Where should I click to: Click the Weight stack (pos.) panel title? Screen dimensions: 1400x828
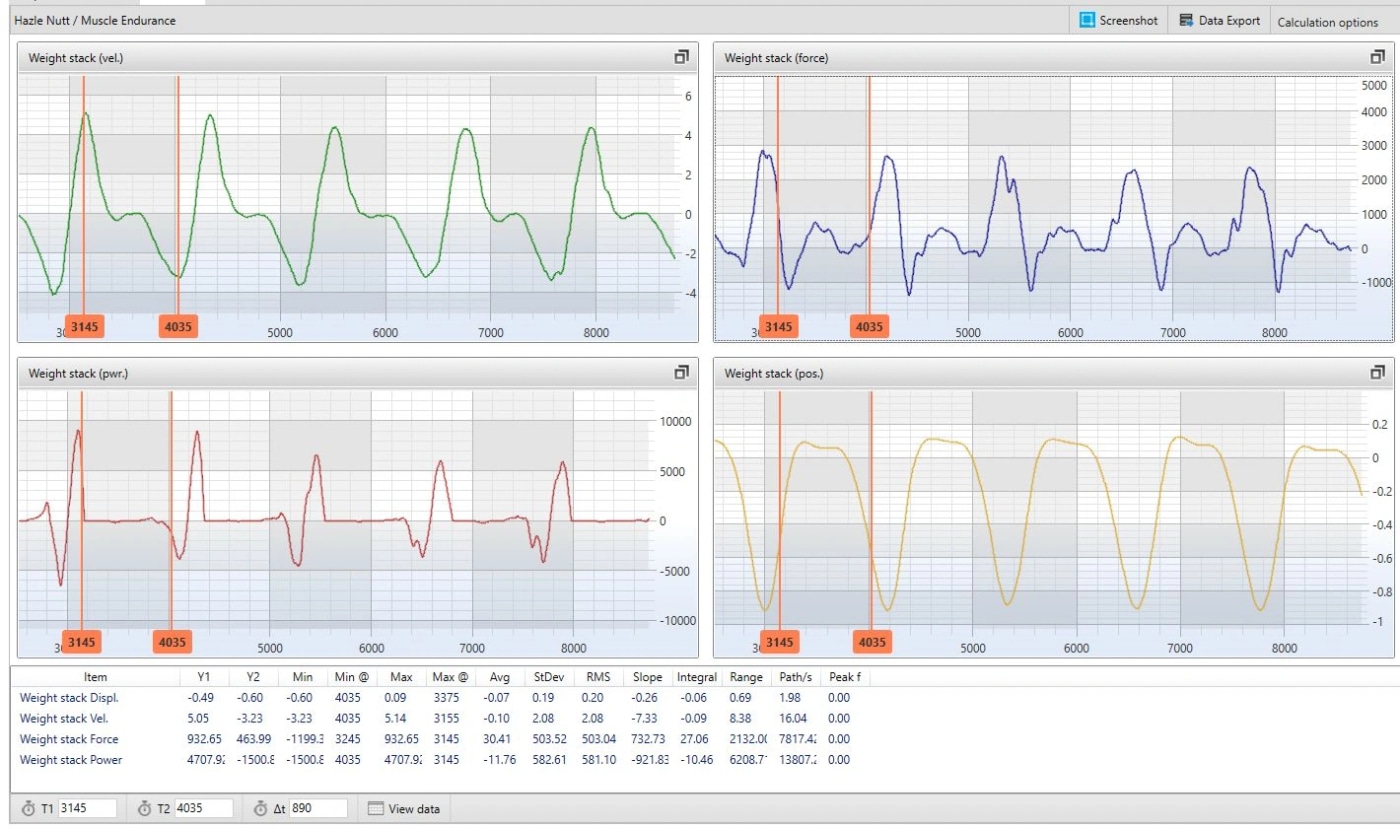pyautogui.click(x=774, y=373)
